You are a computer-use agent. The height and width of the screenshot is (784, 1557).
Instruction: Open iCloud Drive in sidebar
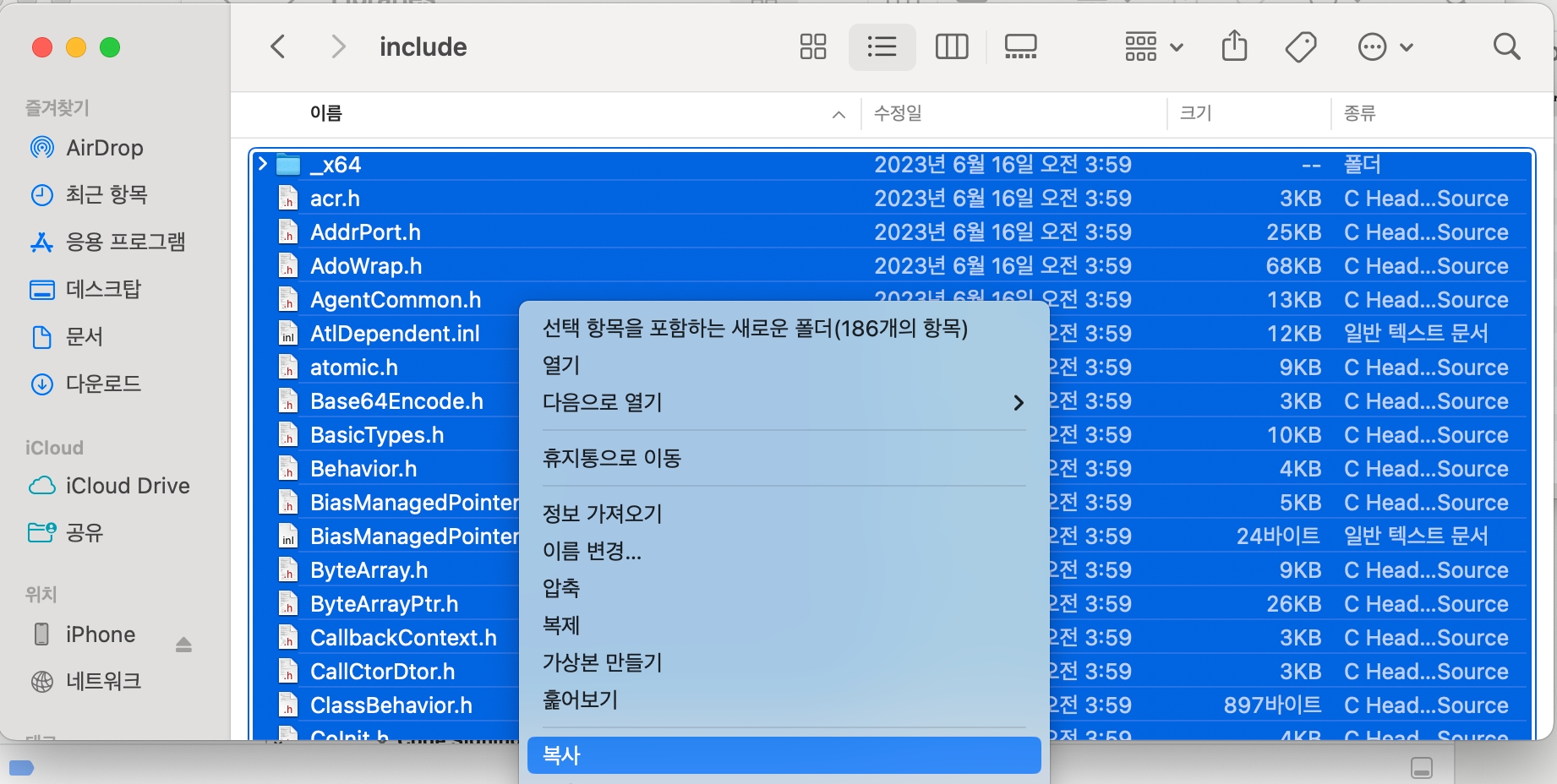[x=127, y=486]
